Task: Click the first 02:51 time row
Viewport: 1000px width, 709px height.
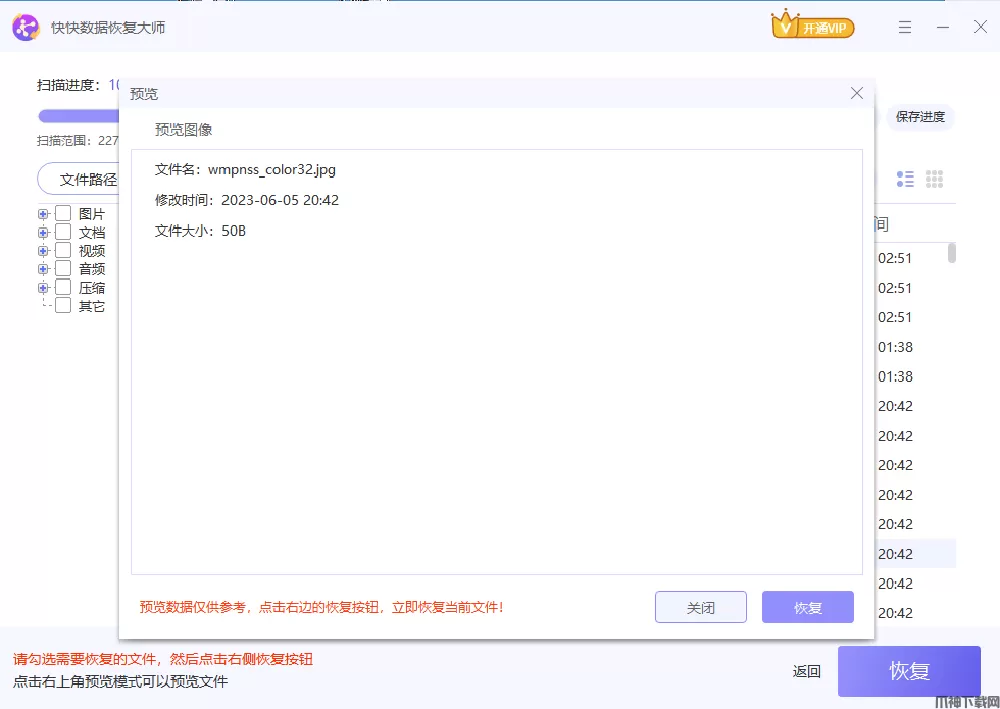Action: pyautogui.click(x=895, y=258)
